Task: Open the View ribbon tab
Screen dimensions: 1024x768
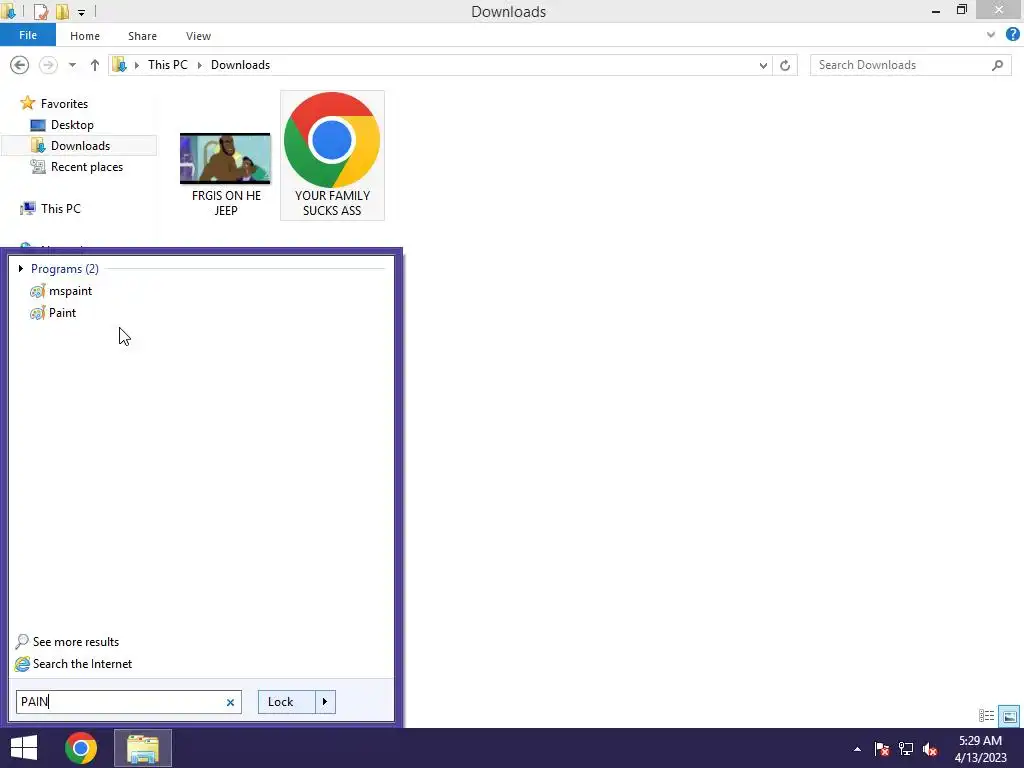Action: click(199, 36)
